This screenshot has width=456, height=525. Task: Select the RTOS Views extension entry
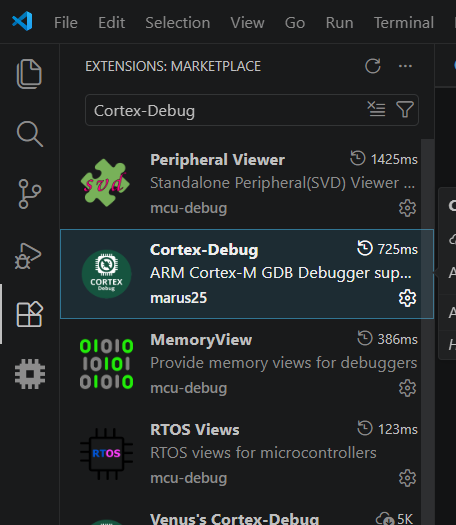pos(240,454)
